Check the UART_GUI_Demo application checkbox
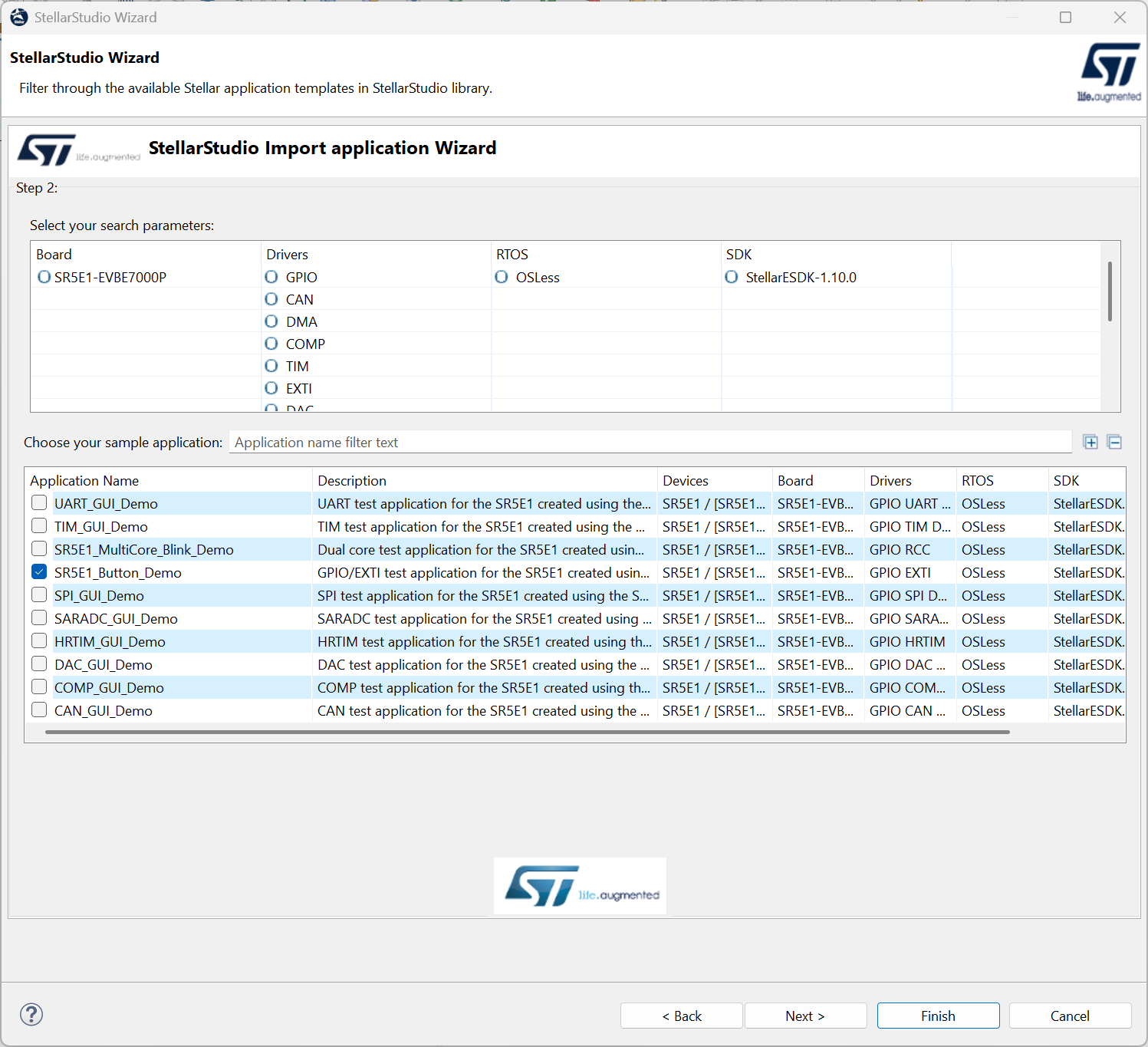 pyautogui.click(x=39, y=503)
